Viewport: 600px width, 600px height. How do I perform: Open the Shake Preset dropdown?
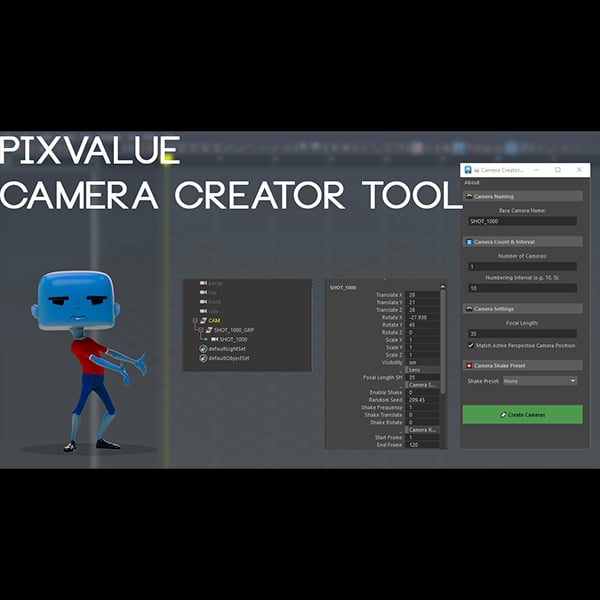tap(540, 381)
